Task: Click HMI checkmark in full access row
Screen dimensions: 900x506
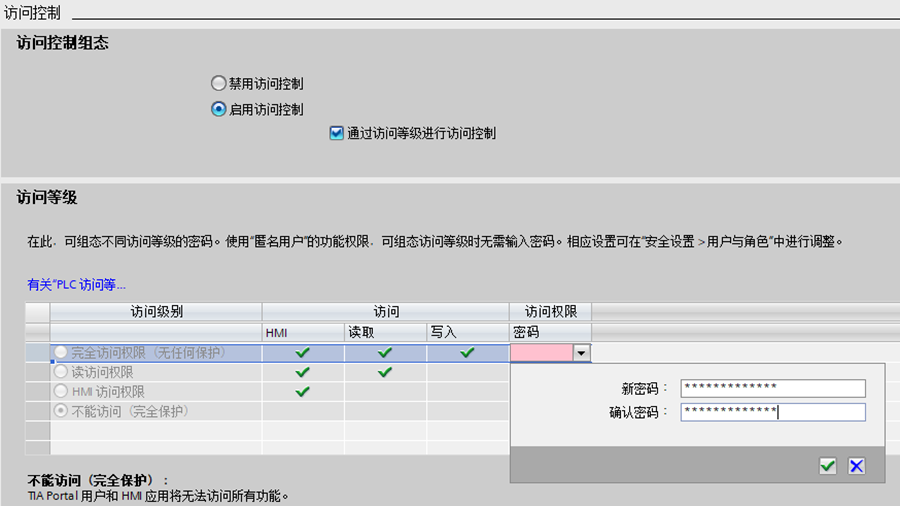Action: point(303,352)
